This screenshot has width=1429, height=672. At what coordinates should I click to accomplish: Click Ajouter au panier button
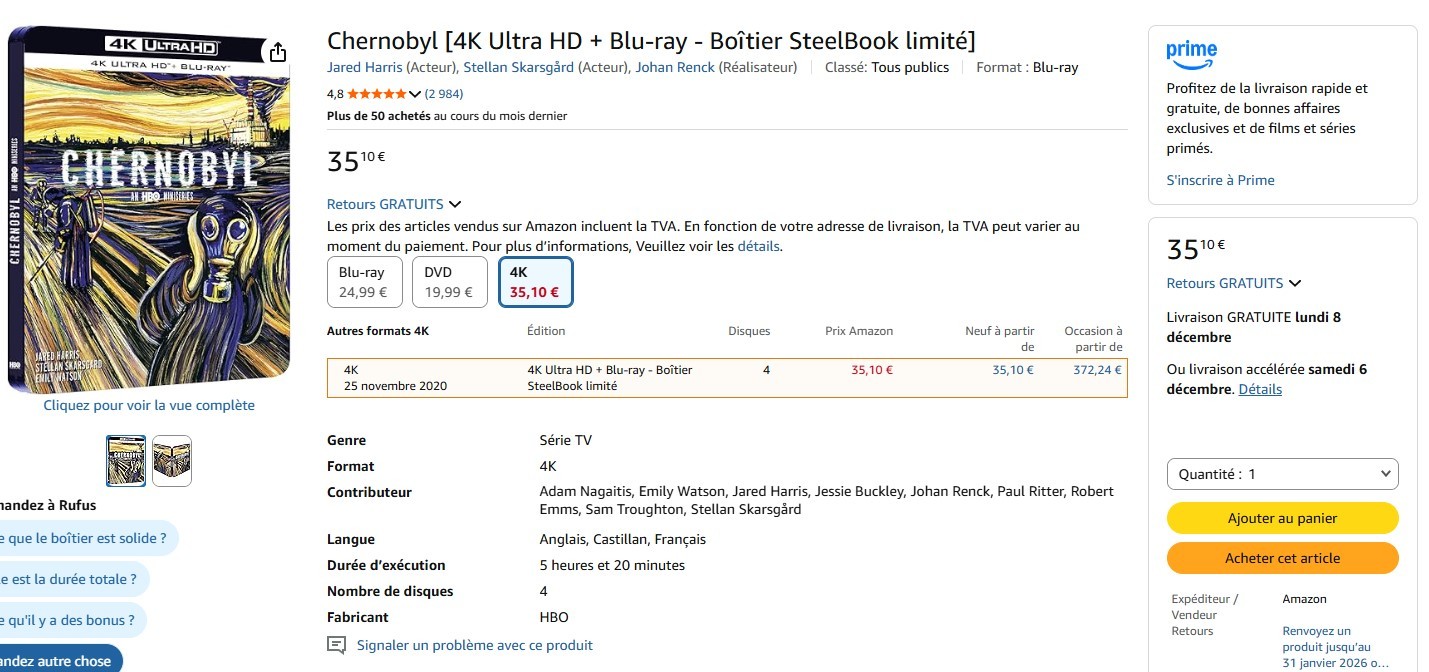(x=1282, y=518)
